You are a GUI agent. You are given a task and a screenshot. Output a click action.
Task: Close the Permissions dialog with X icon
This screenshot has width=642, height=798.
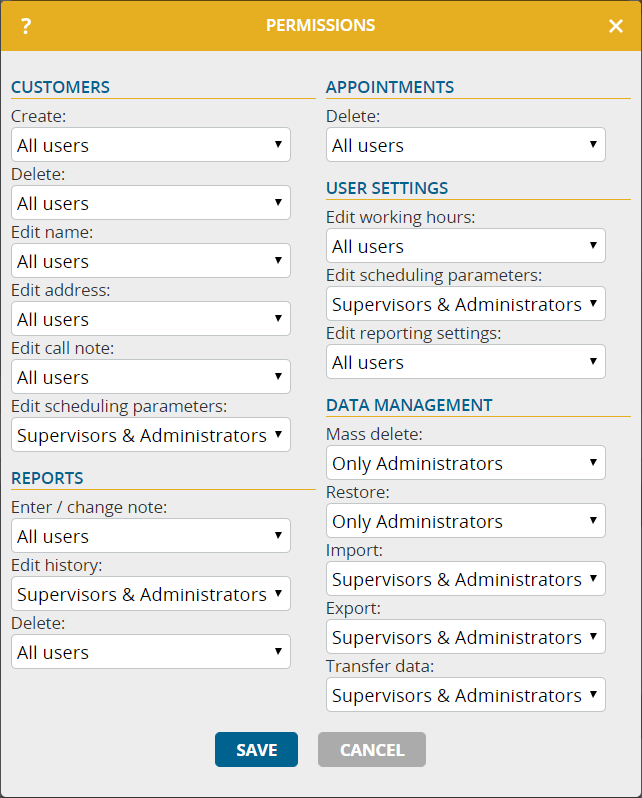616,26
